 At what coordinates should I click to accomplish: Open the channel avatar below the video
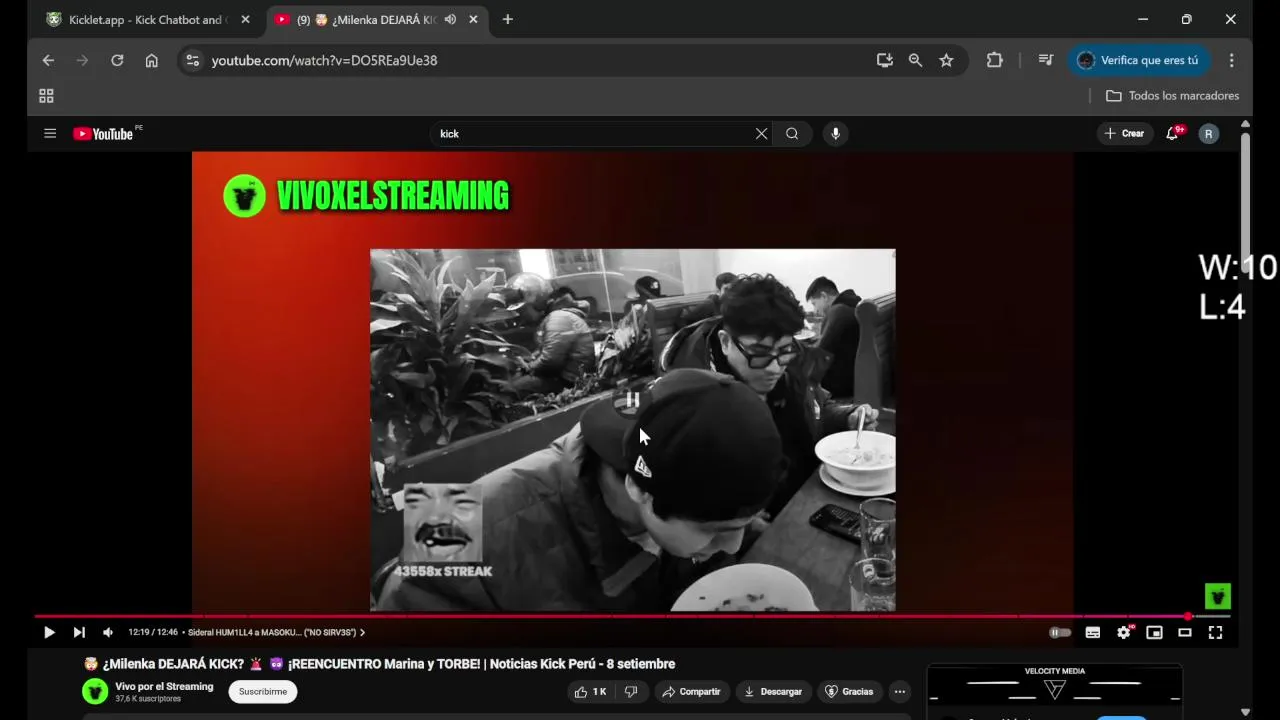95,691
